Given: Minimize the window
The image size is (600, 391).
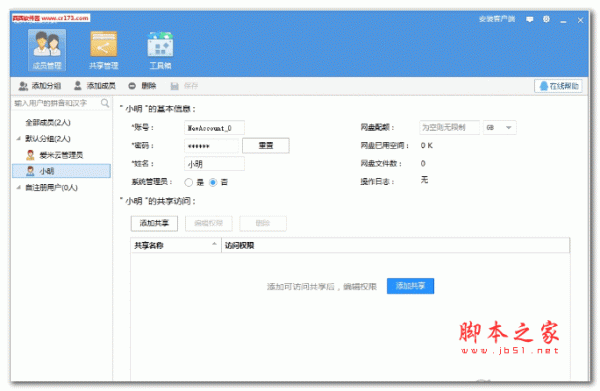Looking at the screenshot, I should point(563,20).
